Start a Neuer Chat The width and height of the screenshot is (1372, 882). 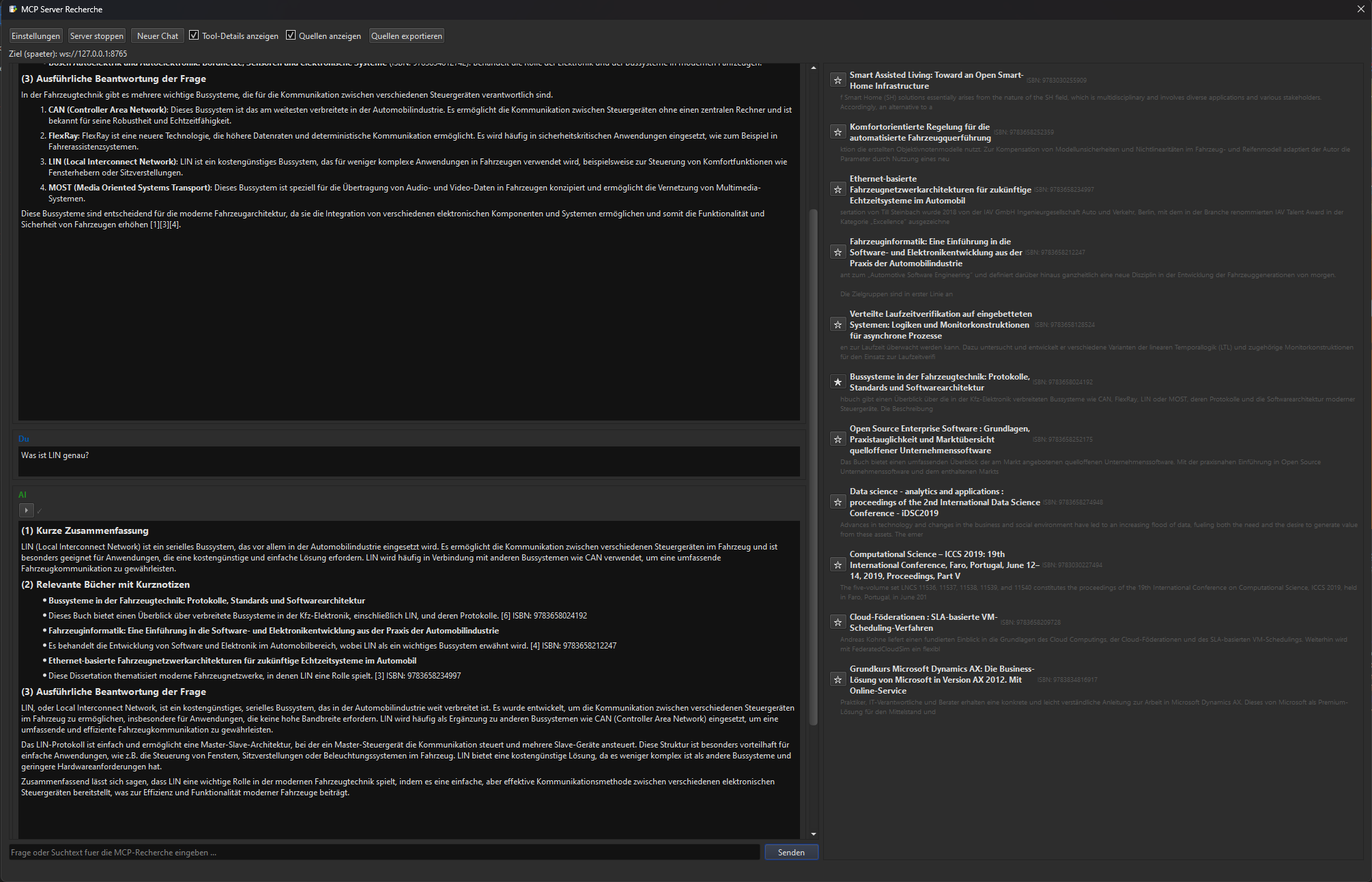coord(157,36)
